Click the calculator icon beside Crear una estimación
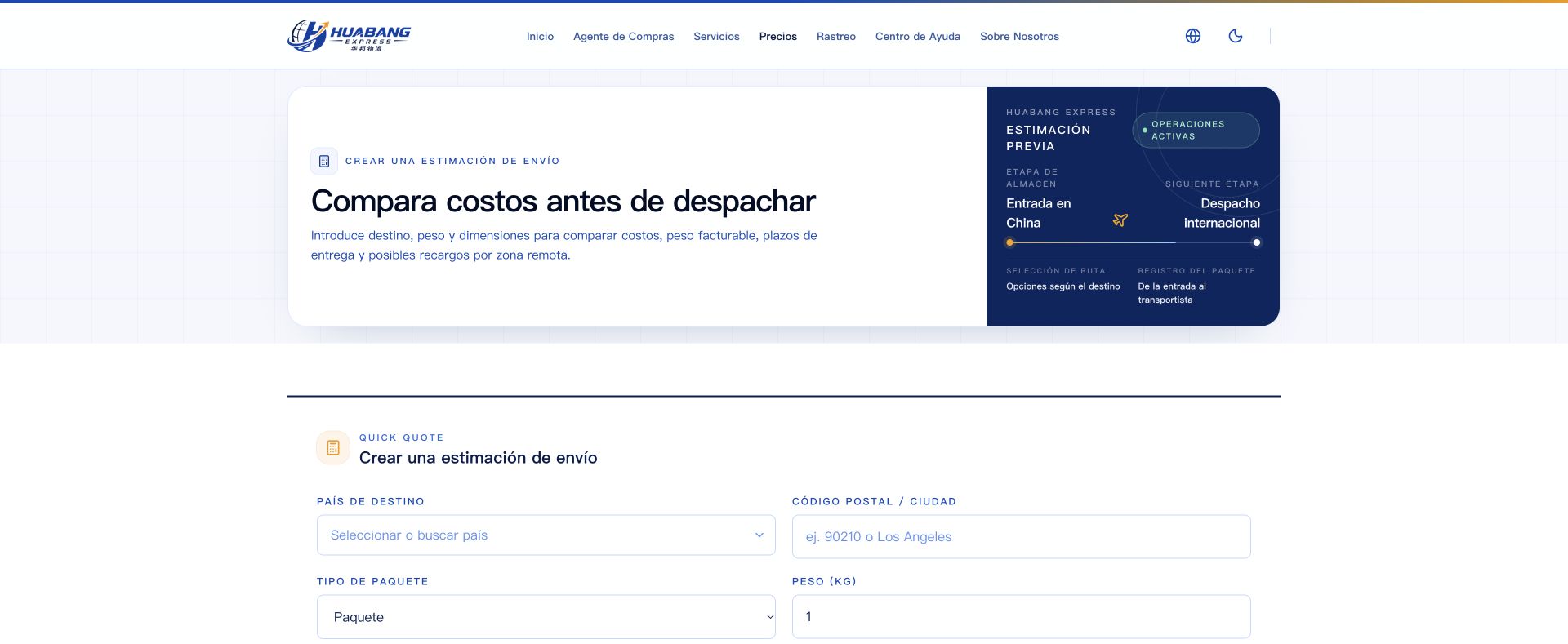This screenshot has width=1568, height=644. [324, 161]
